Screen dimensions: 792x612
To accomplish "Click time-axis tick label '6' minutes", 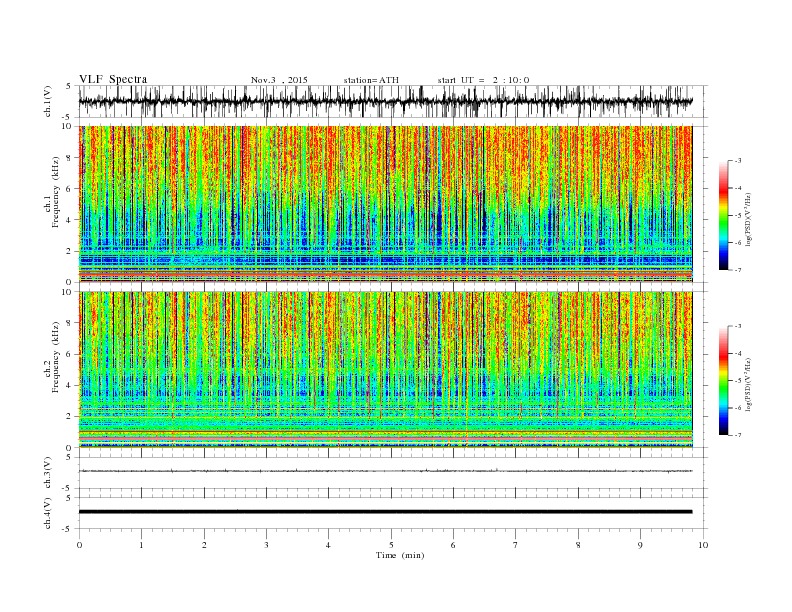I will tap(454, 545).
